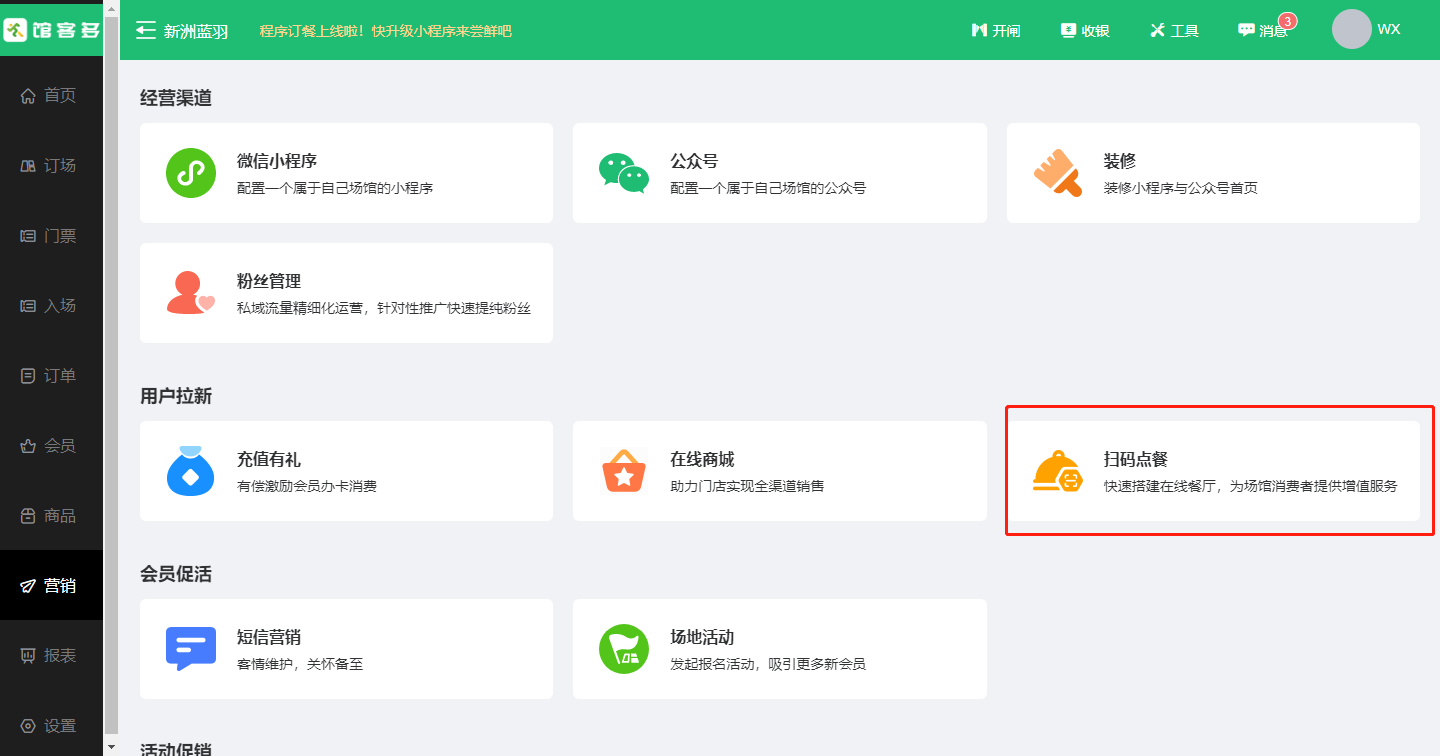Go to 首页 in the sidebar
The image size is (1440, 756).
point(51,96)
